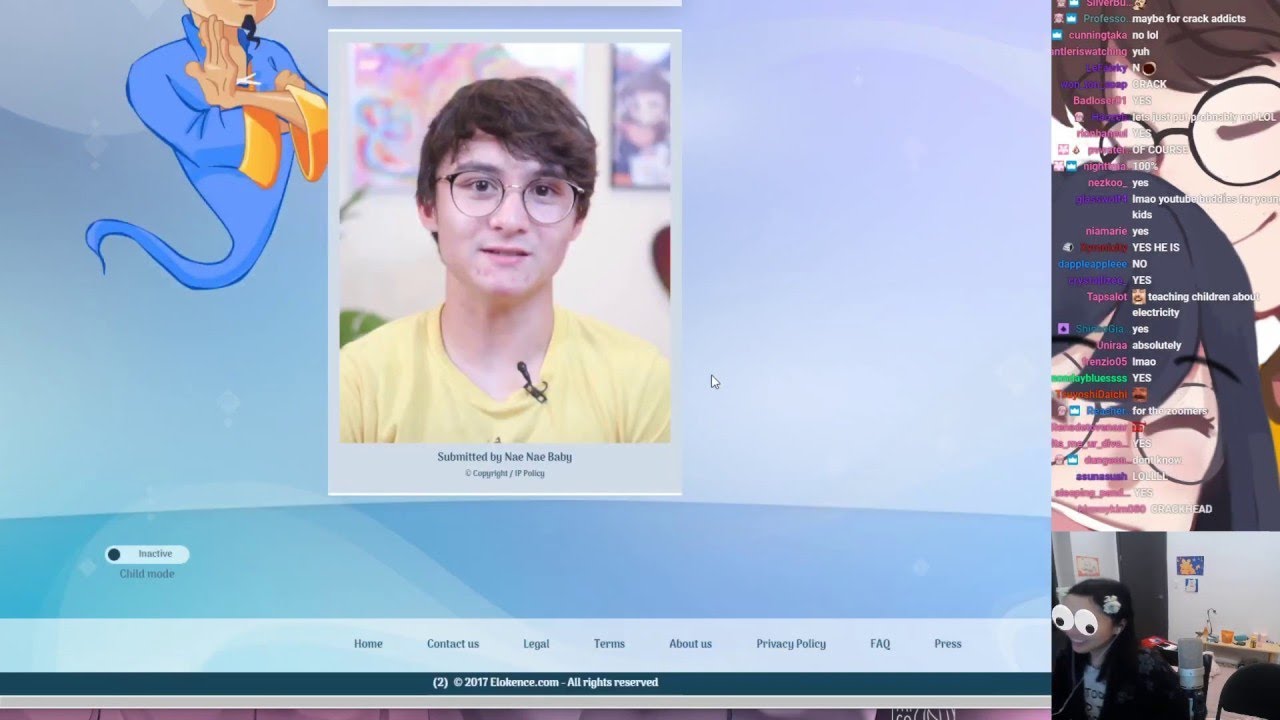Open the Legal footer link
This screenshot has height=720, width=1280.
click(536, 644)
